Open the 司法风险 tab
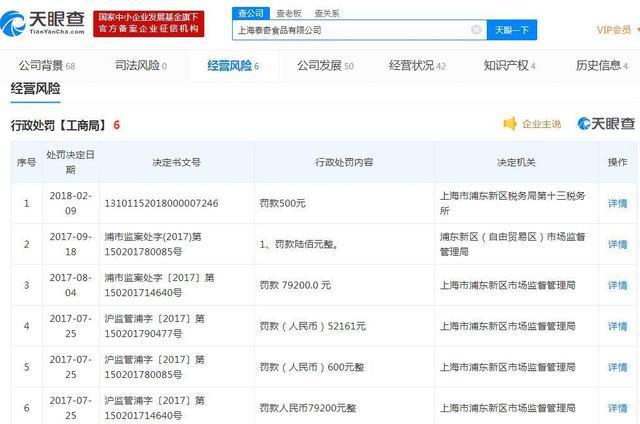Viewport: 640px width, 424px height. coord(141,65)
